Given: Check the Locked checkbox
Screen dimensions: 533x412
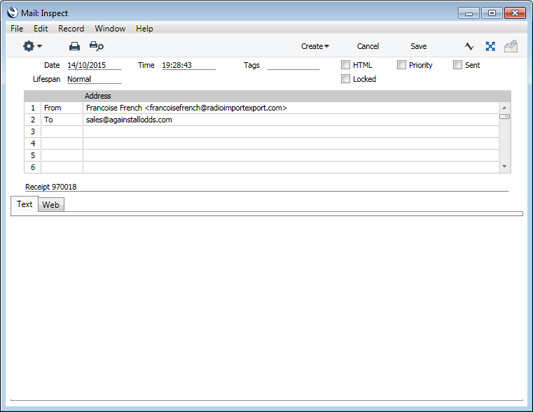Looking at the screenshot, I should pos(345,79).
